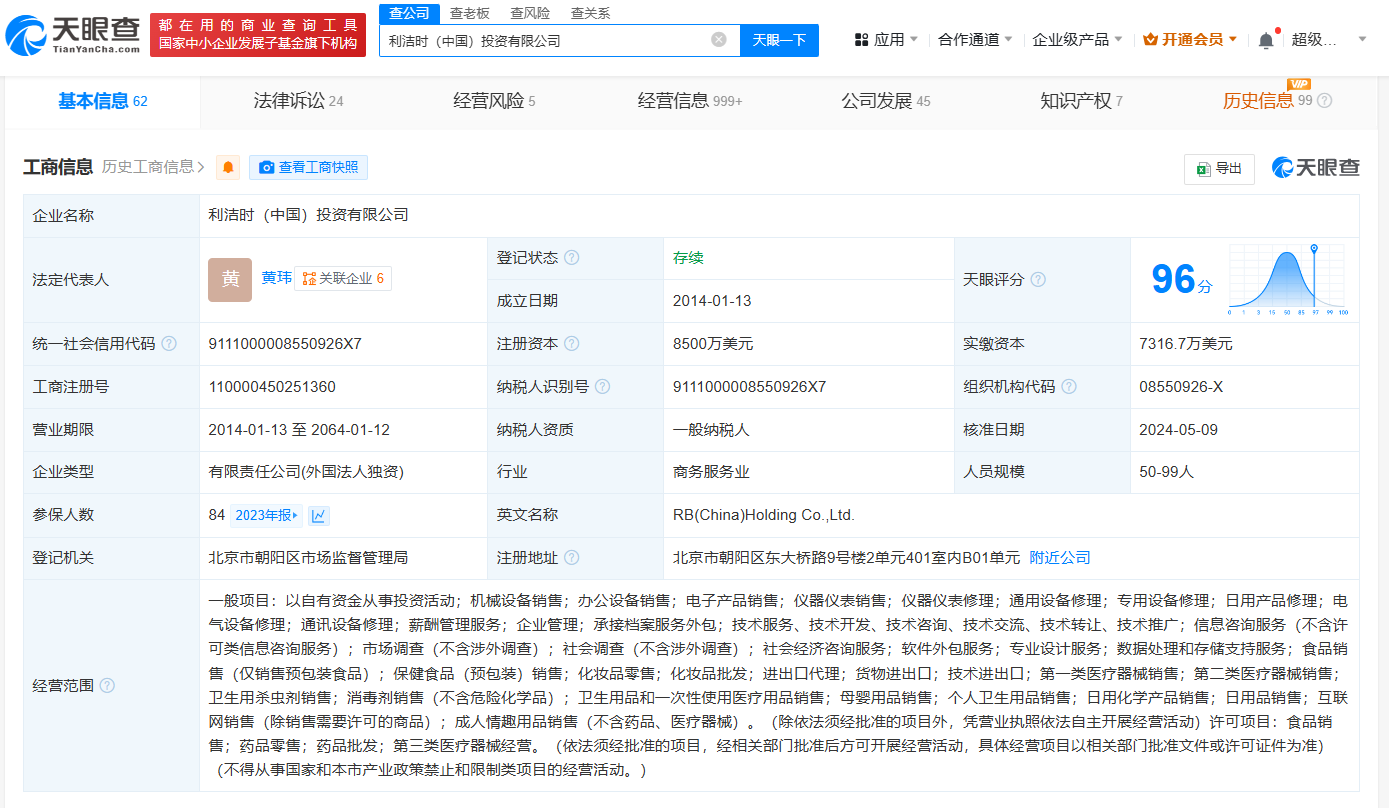
Task: Click the 天眼一下 search button
Action: pyautogui.click(x=779, y=40)
